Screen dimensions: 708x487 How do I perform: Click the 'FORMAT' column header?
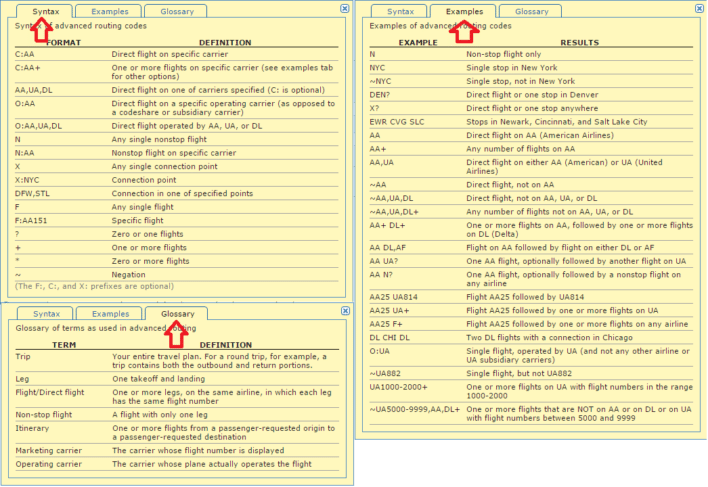click(63, 42)
